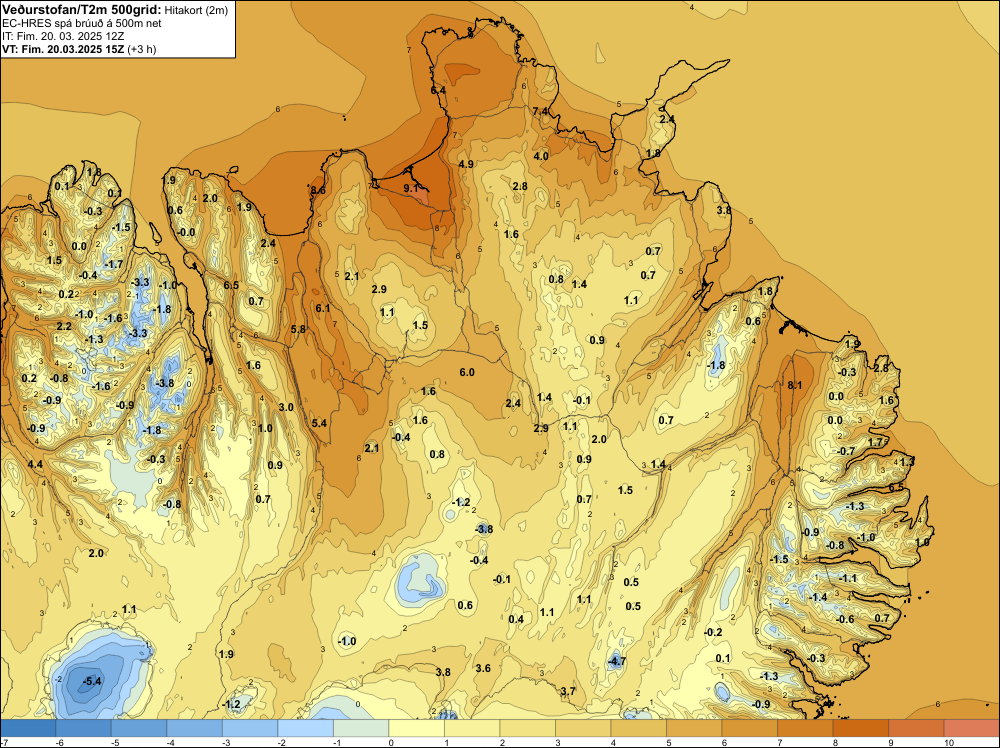Click the -0.2 temperature value
The height and width of the screenshot is (748, 1000).
click(x=713, y=632)
